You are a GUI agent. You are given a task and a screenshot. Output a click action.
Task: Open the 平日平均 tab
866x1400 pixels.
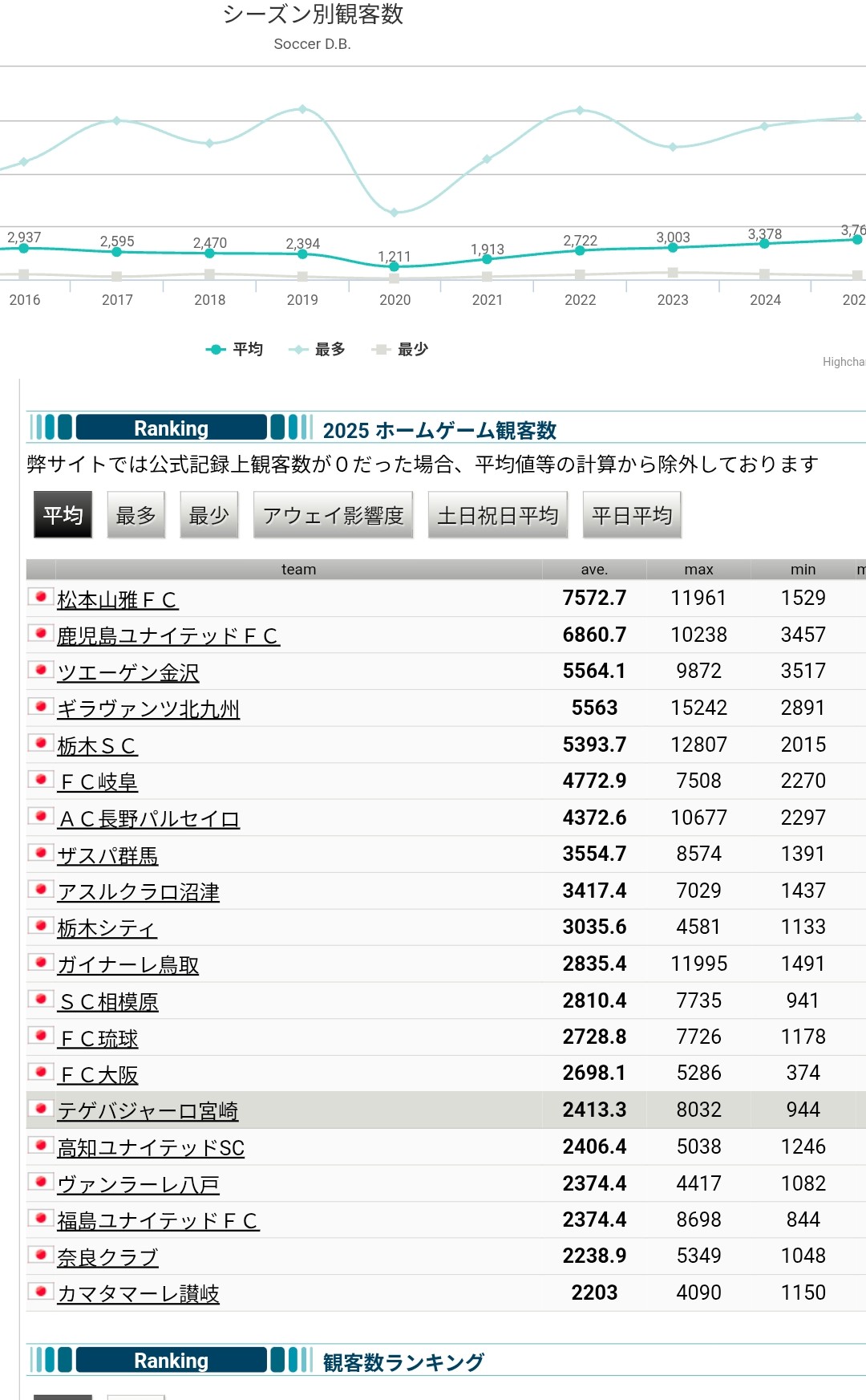point(631,515)
